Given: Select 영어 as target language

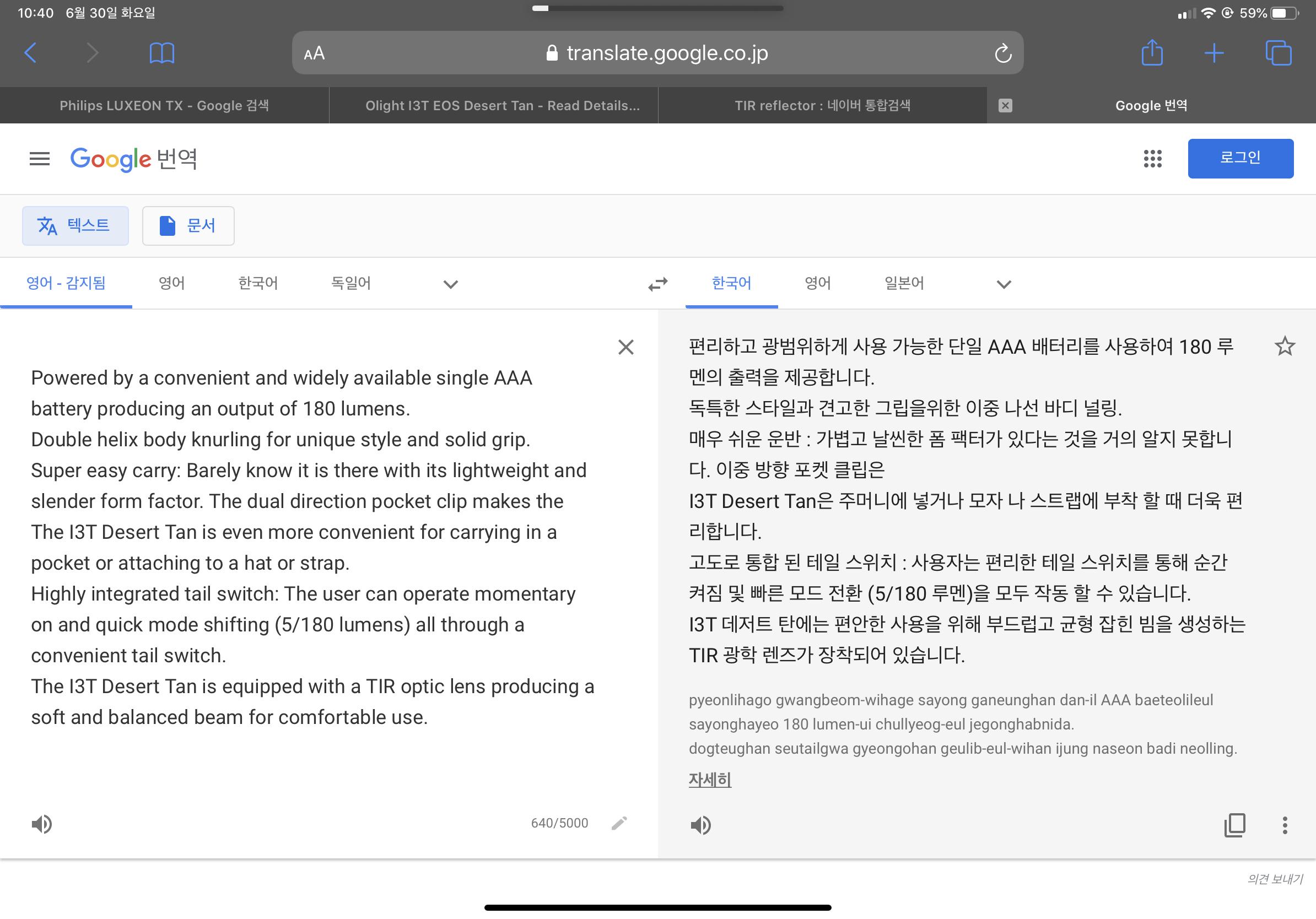Looking at the screenshot, I should coord(818,283).
